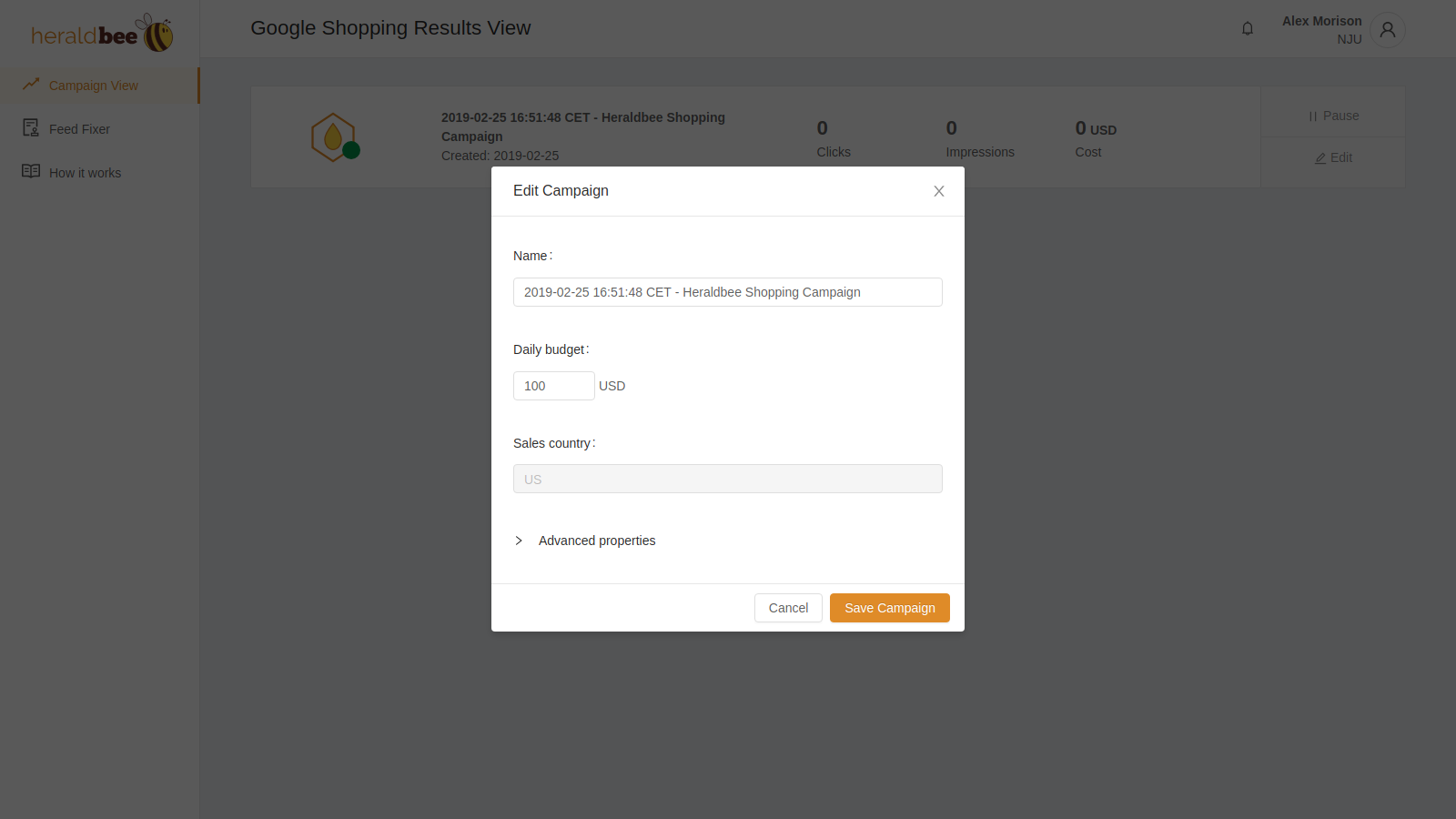Click inside the Daily budget field
1456x819 pixels.
tap(553, 385)
